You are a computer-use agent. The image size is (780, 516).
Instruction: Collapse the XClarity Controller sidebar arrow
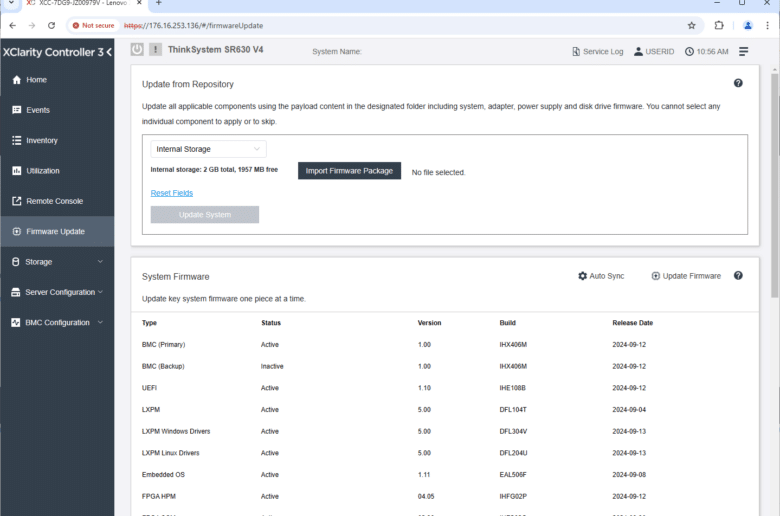[109, 52]
